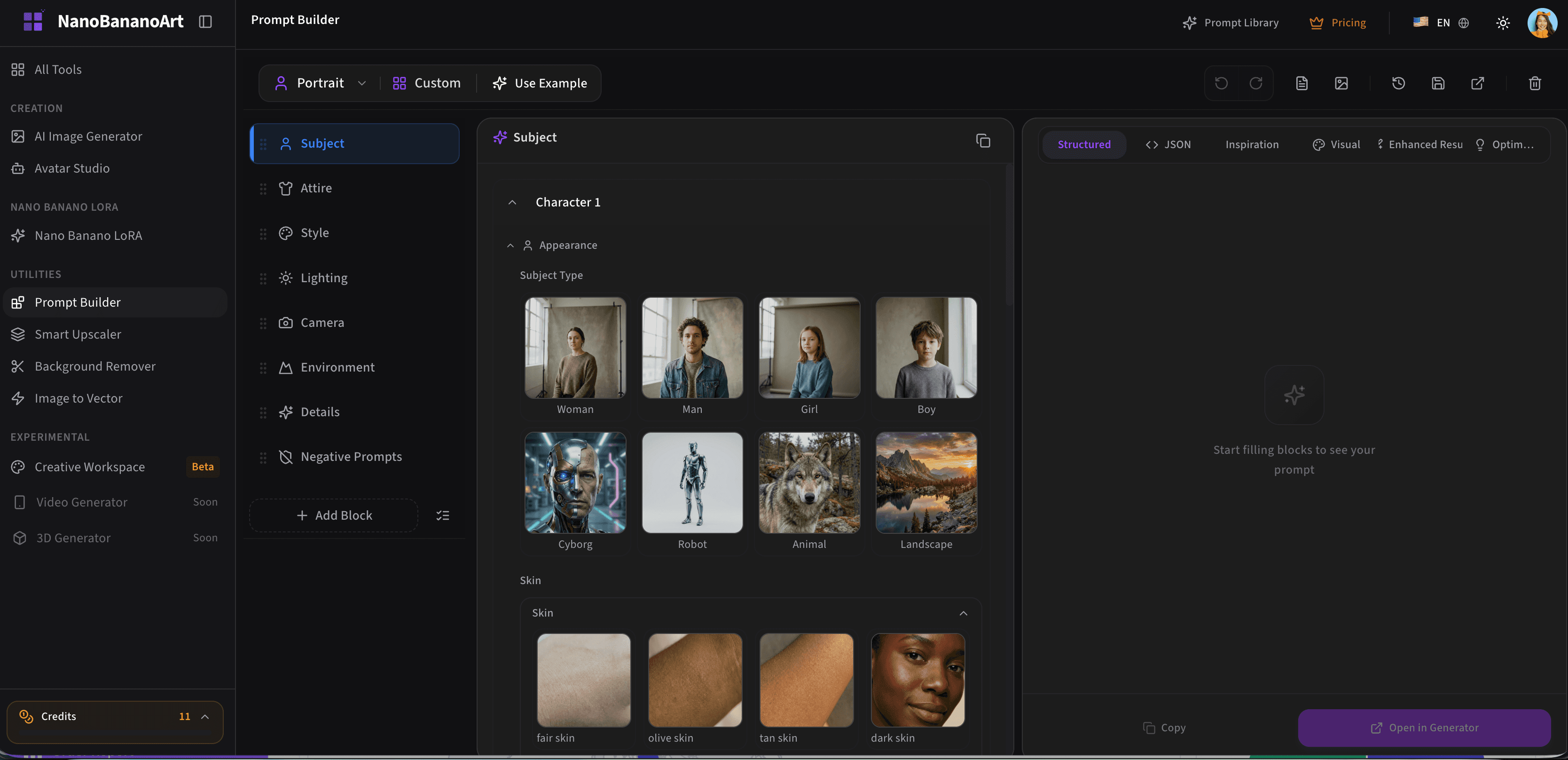This screenshot has width=1568, height=760.
Task: Open the Prompt Library
Action: 1230,23
